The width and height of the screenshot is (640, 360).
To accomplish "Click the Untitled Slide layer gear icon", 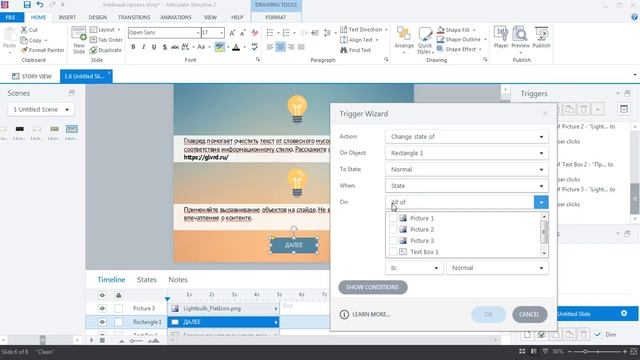I will [624, 313].
